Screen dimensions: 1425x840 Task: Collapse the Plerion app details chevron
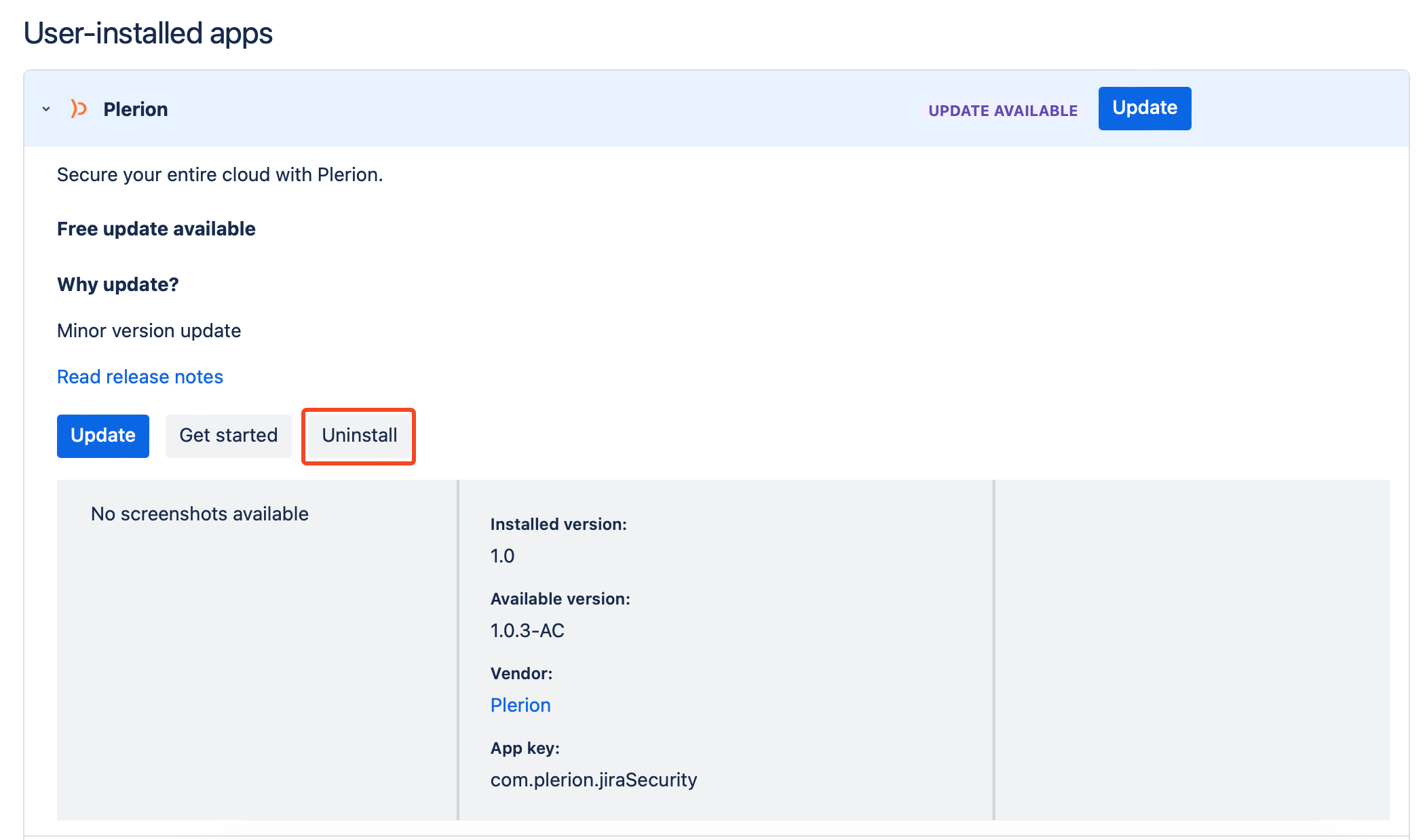pyautogui.click(x=46, y=109)
